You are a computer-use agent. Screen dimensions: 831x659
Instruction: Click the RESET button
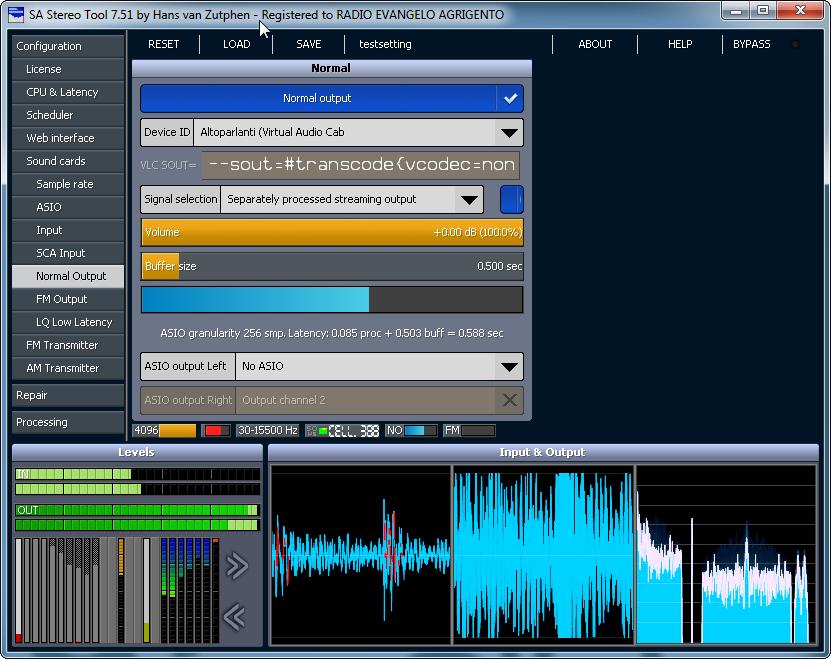pos(163,45)
